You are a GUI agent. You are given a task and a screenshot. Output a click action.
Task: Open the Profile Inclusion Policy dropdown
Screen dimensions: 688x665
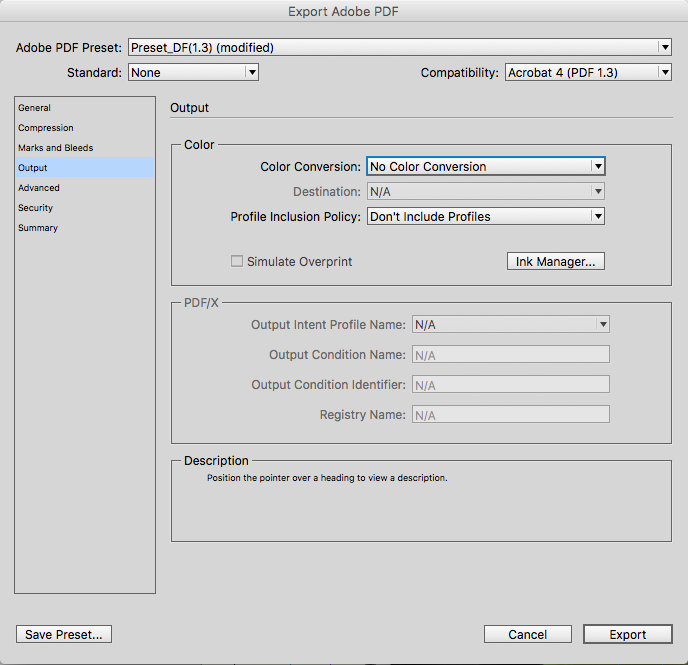(486, 216)
